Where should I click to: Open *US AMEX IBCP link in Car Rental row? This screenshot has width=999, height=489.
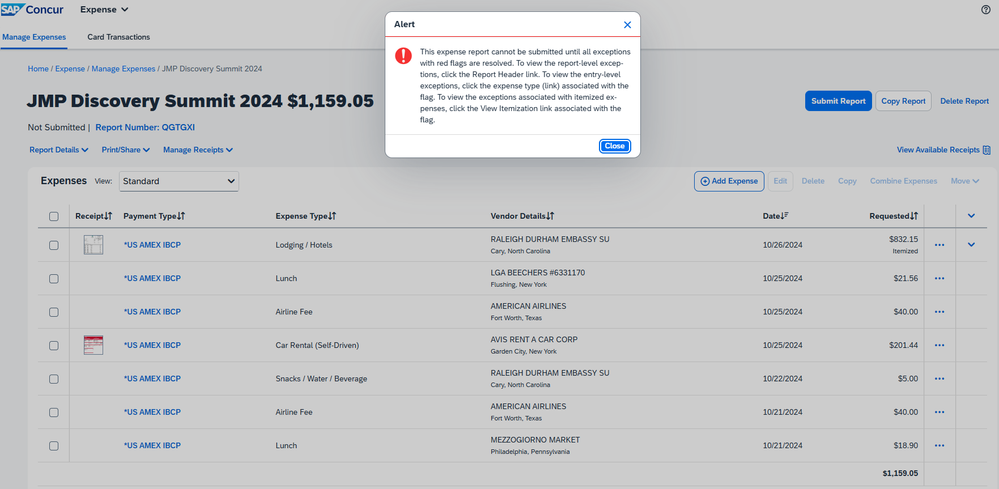click(152, 345)
